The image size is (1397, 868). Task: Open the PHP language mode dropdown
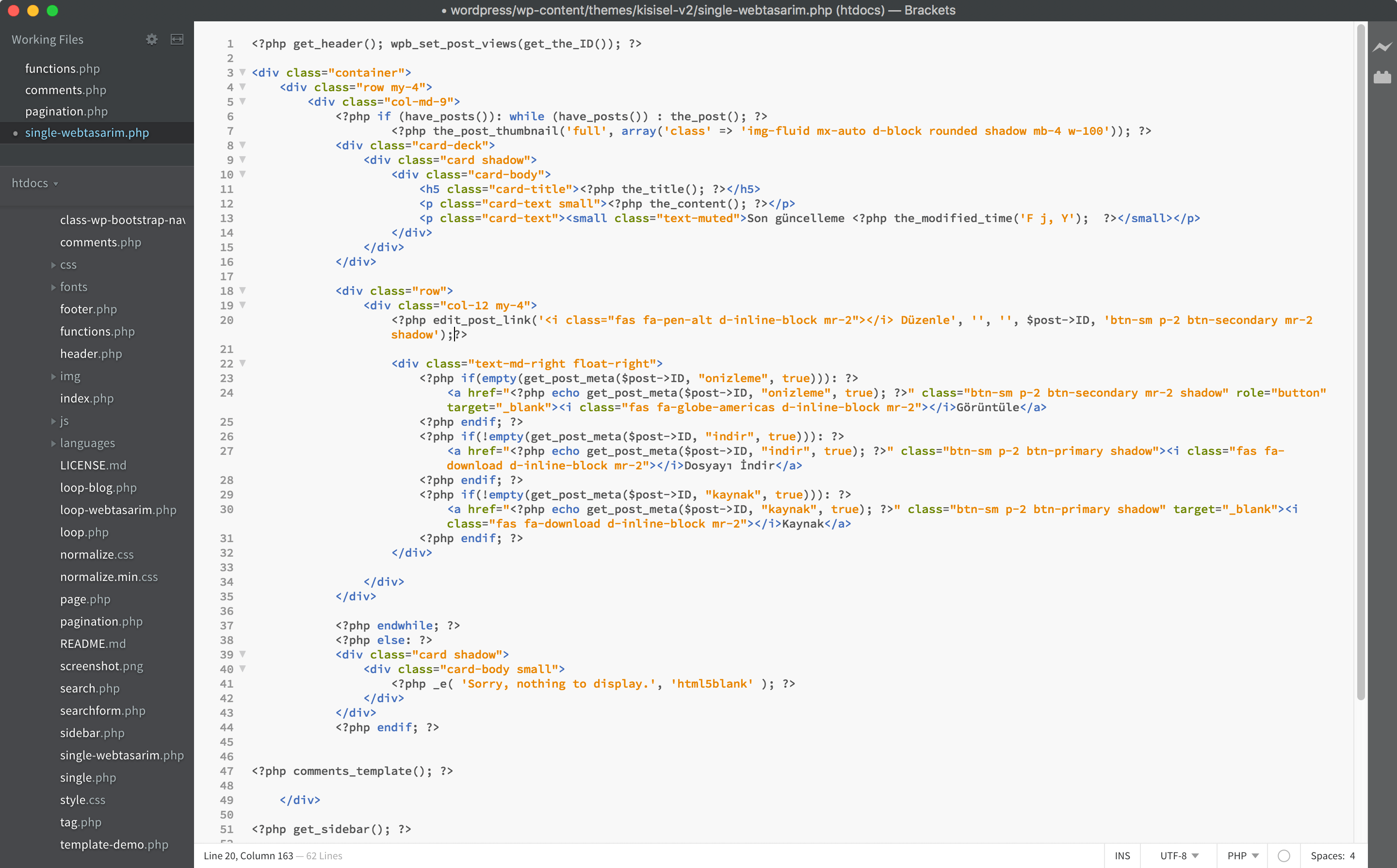1243,855
